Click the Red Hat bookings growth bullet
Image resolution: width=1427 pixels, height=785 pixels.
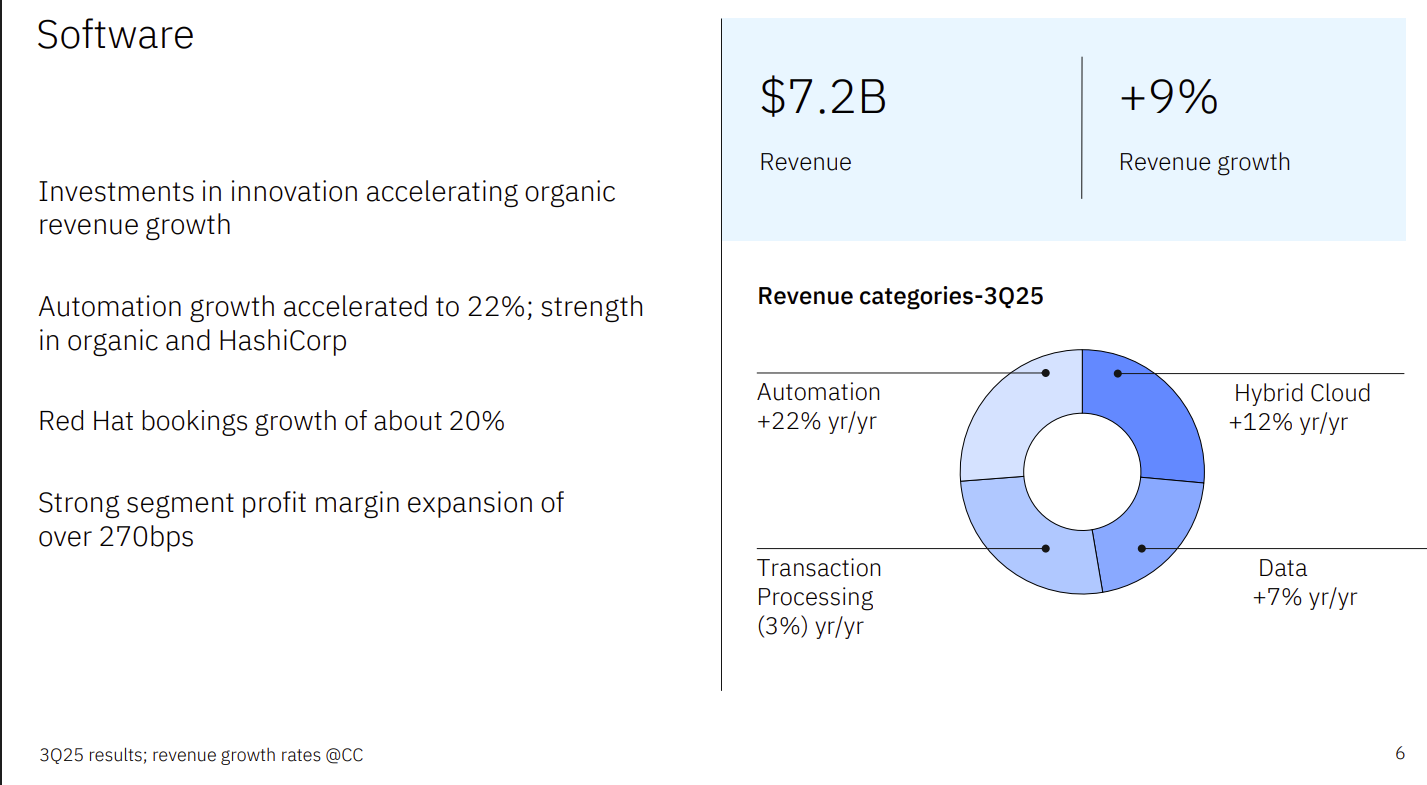[x=271, y=421]
